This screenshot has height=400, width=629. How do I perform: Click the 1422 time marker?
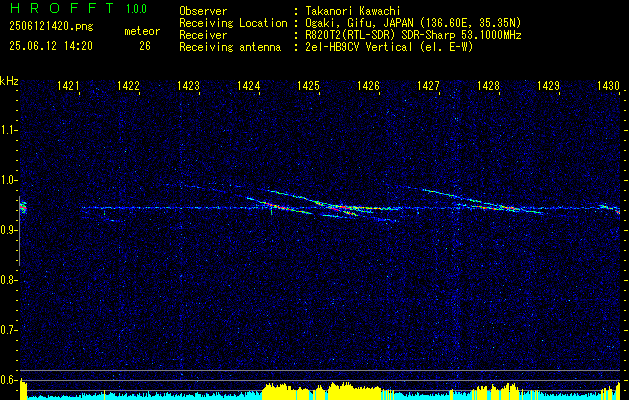click(x=128, y=85)
